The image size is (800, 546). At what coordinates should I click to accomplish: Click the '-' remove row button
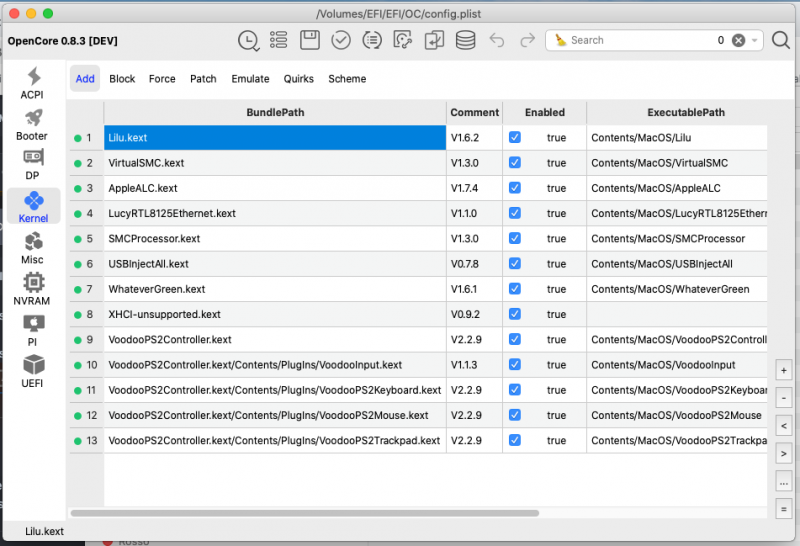pyautogui.click(x=783, y=397)
